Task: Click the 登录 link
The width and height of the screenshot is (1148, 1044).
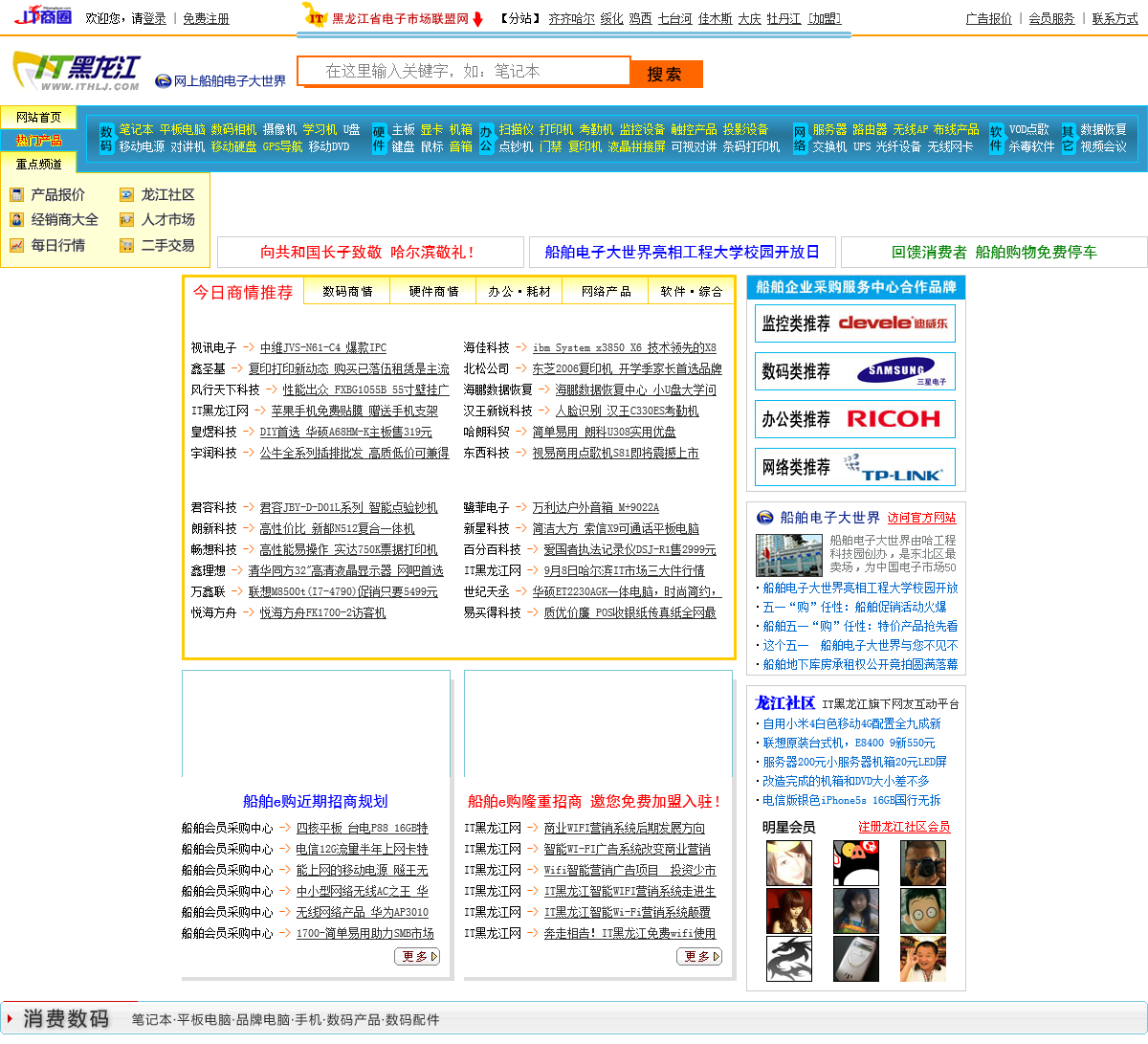Action: pyautogui.click(x=155, y=18)
